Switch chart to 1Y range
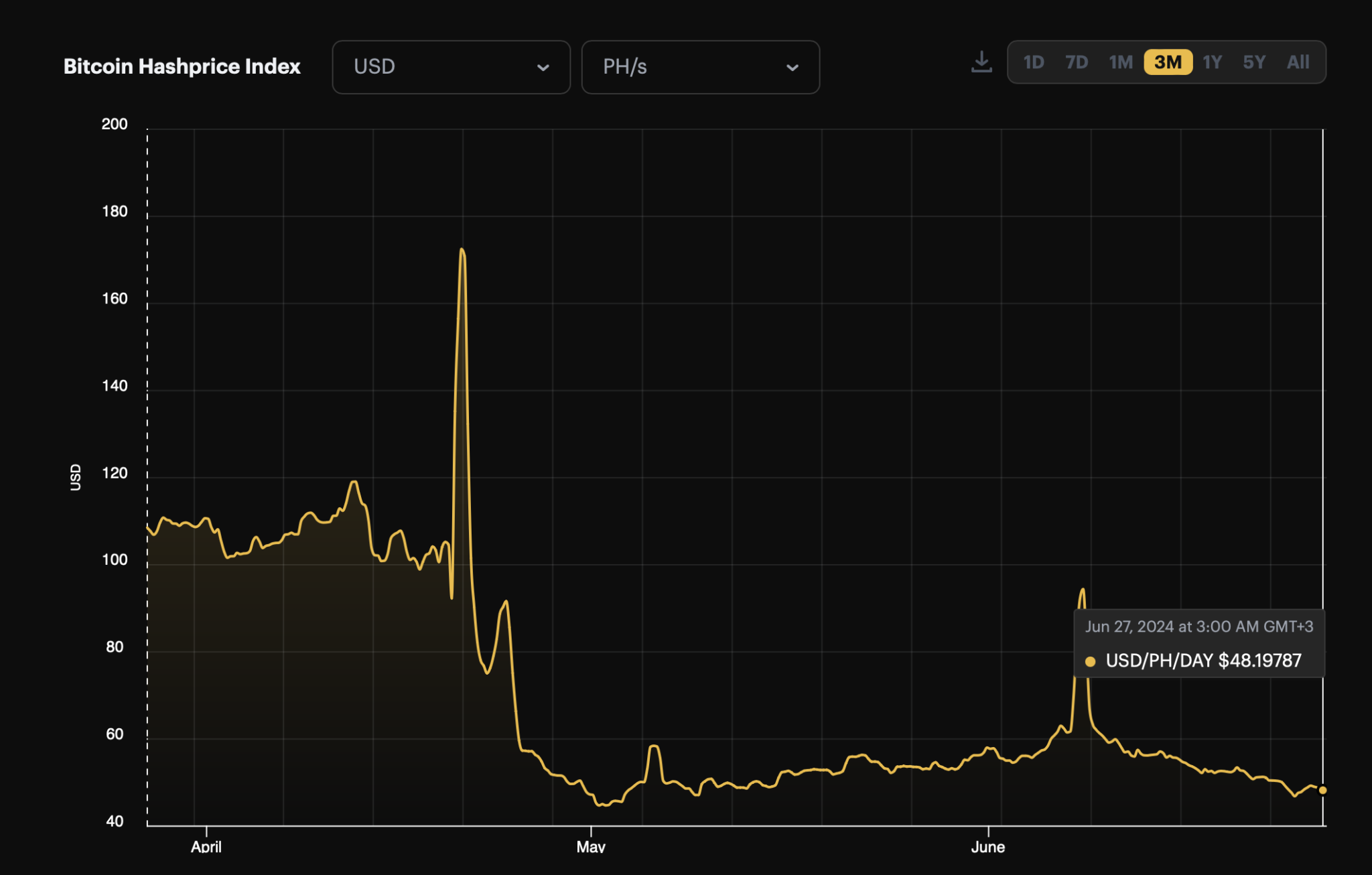1372x875 pixels. pos(1212,62)
